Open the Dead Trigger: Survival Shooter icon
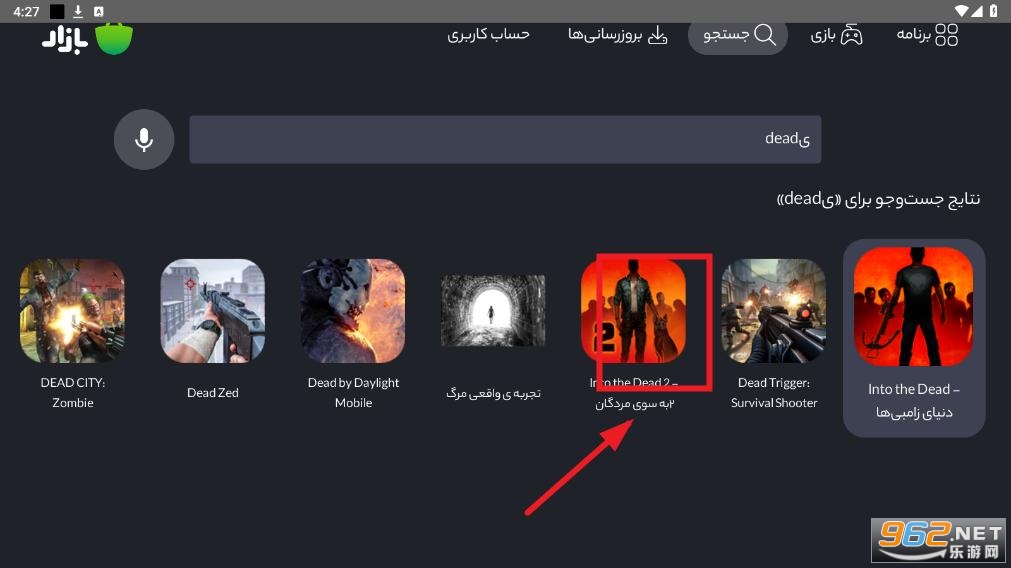 click(774, 311)
